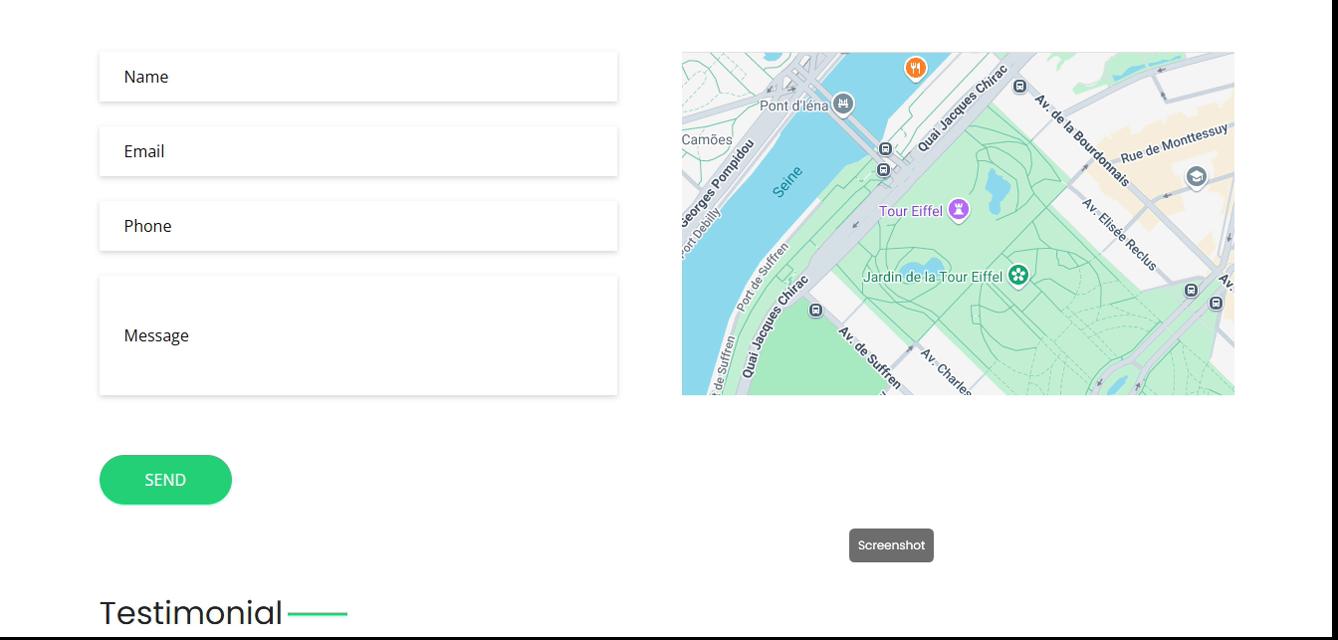Click the Testimonial section heading

pos(191,613)
